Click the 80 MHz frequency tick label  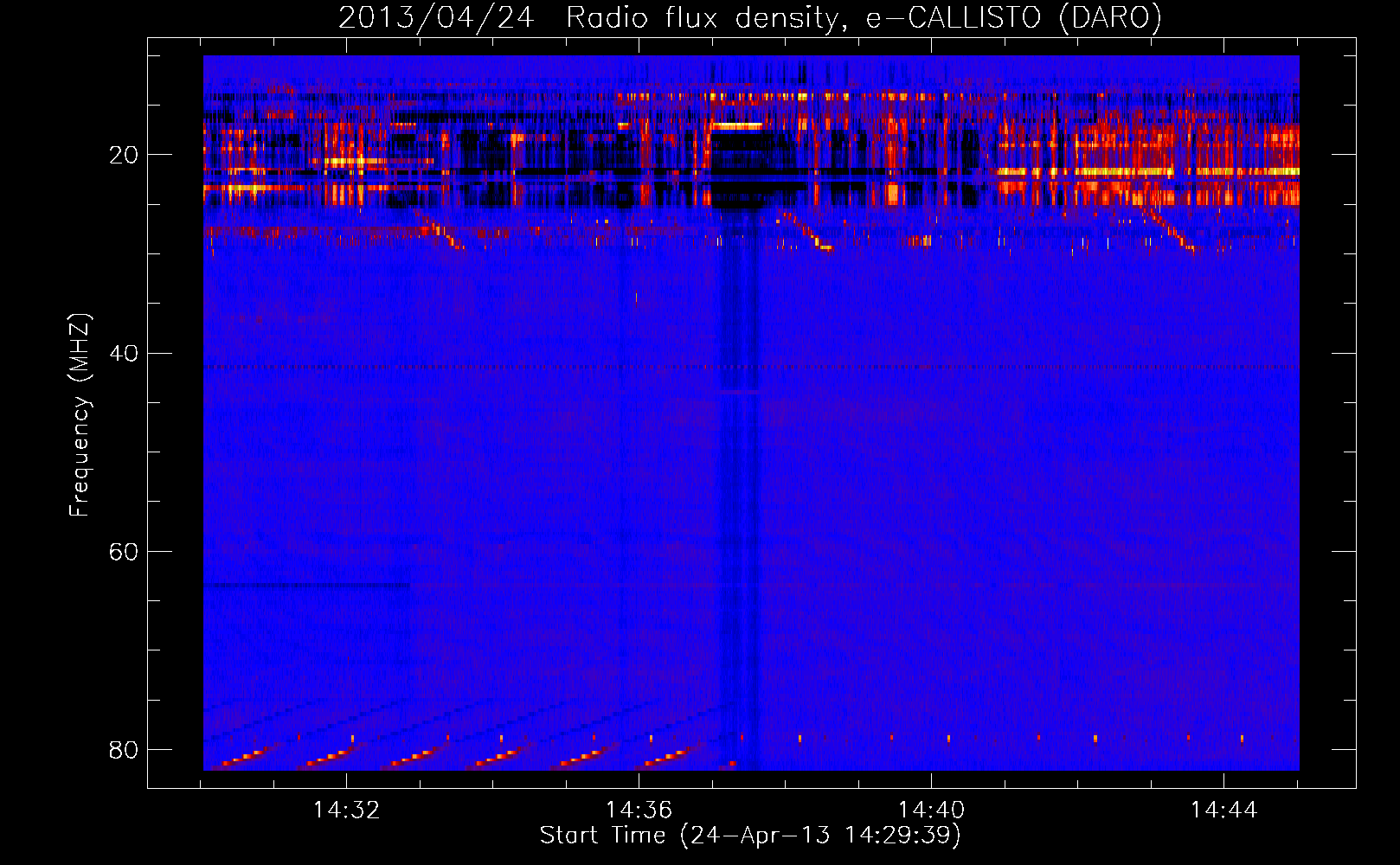(124, 749)
